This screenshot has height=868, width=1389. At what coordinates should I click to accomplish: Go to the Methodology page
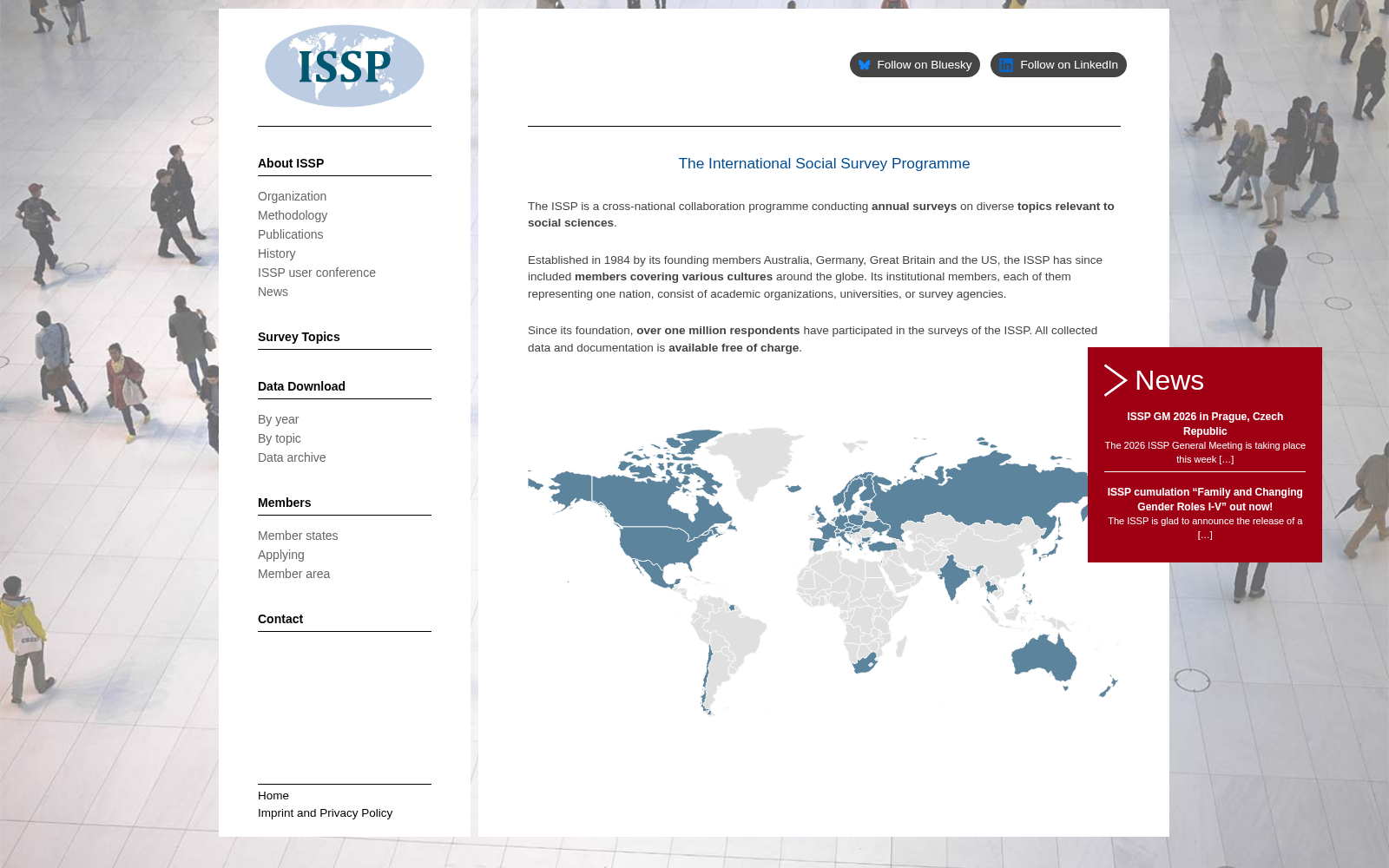[293, 215]
